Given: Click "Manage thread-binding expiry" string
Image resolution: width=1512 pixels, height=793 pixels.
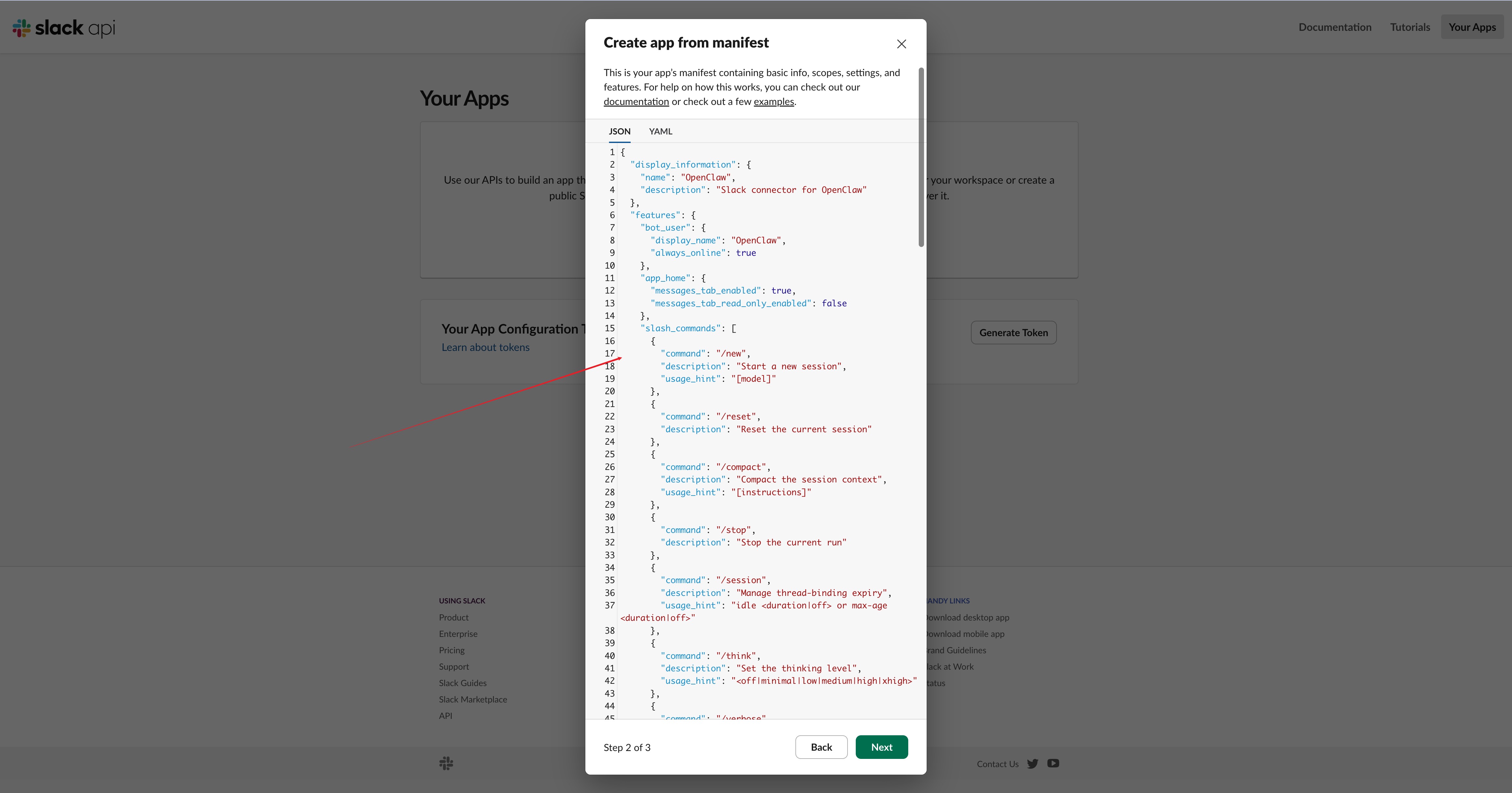Looking at the screenshot, I should [812, 593].
